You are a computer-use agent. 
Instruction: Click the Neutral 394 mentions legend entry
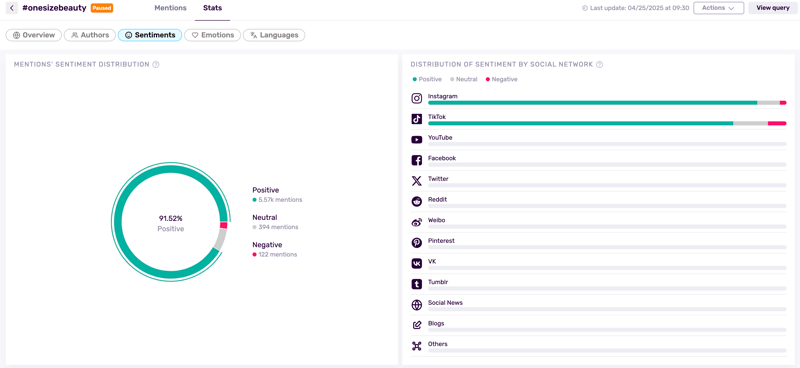(276, 222)
